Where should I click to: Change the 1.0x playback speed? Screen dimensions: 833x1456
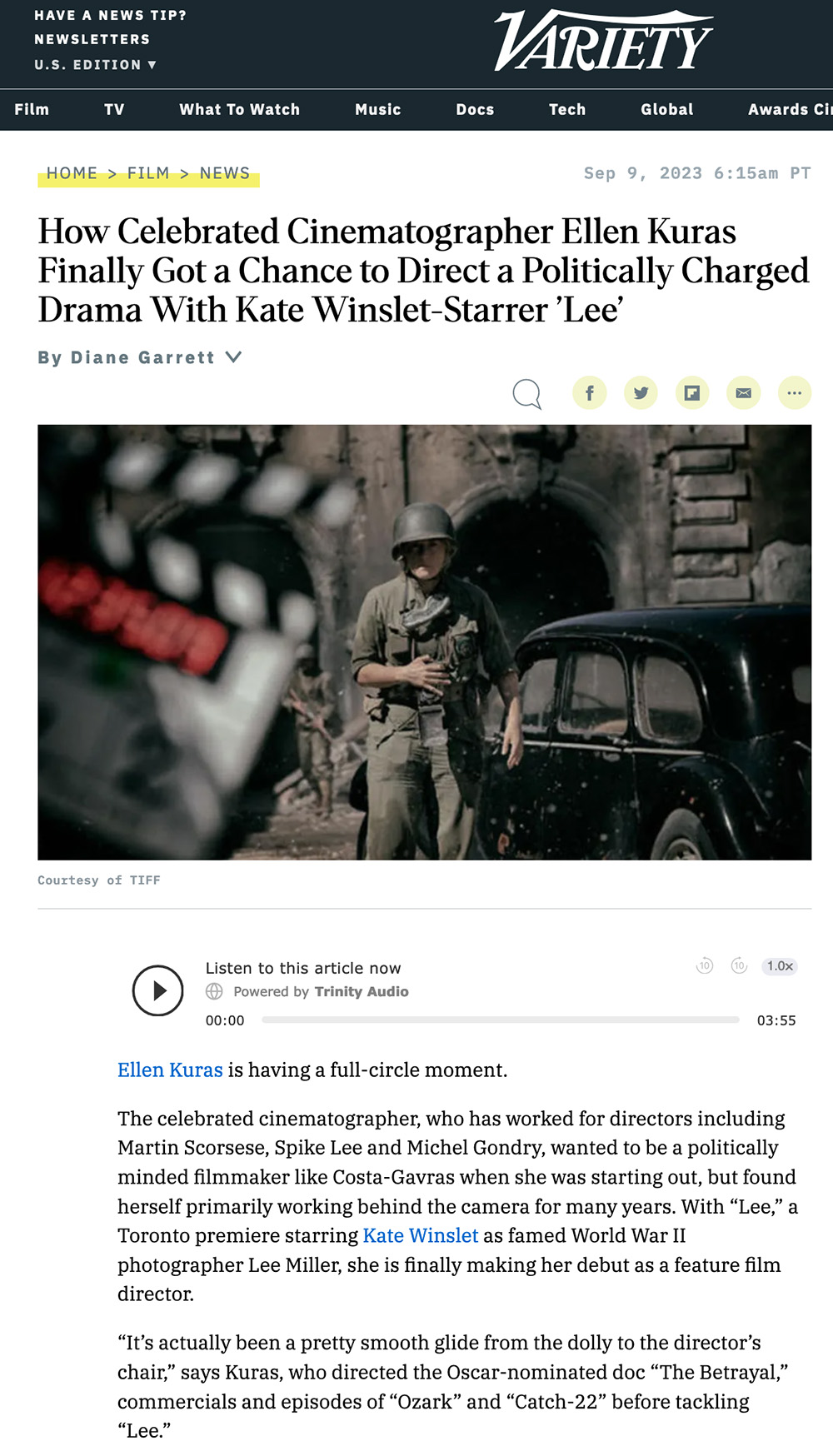(780, 966)
